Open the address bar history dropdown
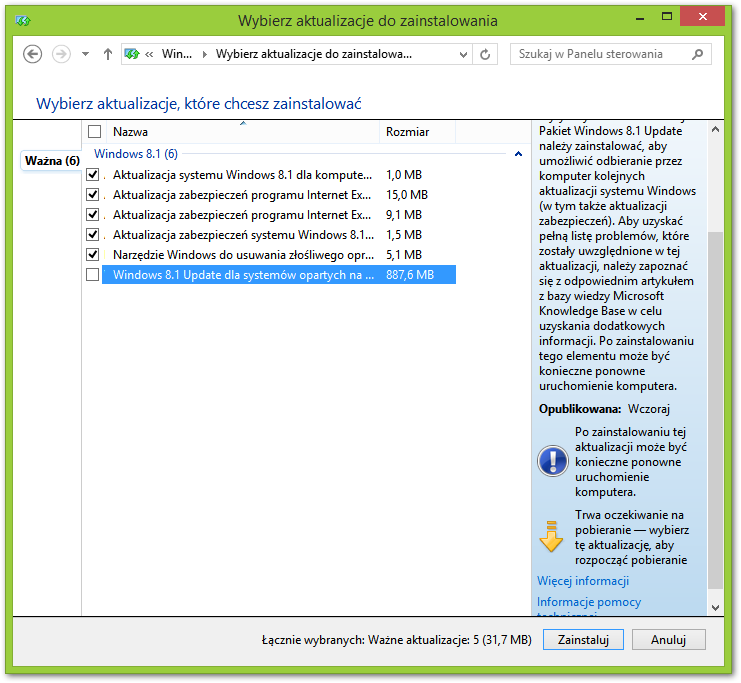 (x=463, y=55)
